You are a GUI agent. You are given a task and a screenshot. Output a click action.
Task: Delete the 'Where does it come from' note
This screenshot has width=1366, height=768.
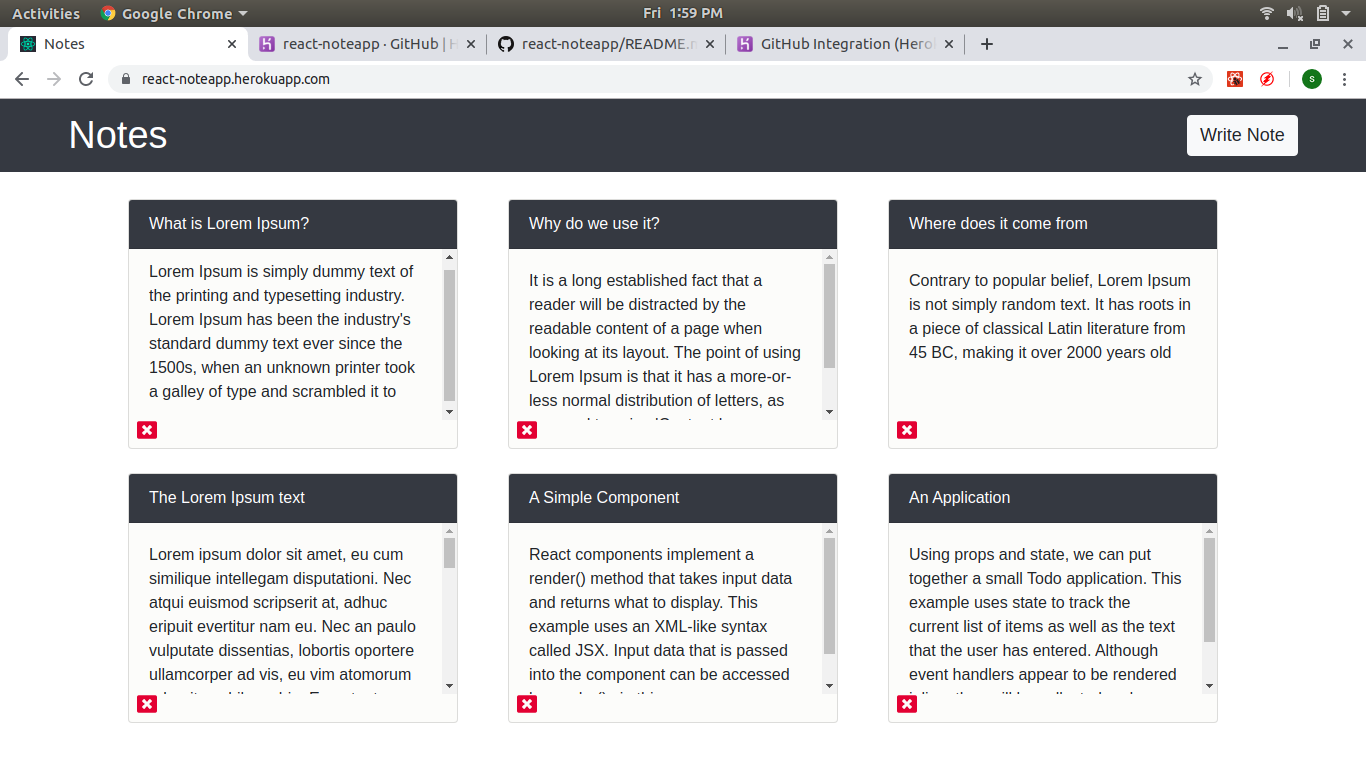907,430
